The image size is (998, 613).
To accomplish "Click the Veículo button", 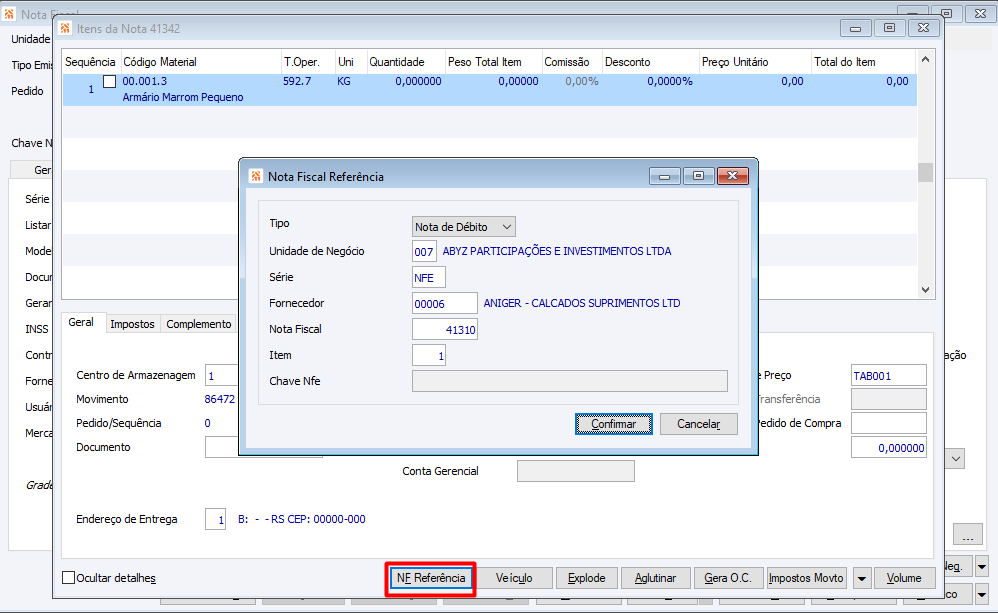I will 514,578.
